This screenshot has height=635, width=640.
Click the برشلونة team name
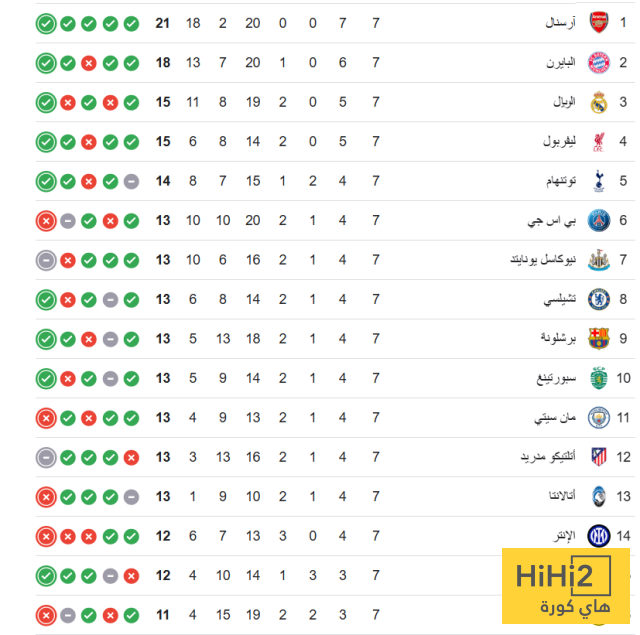(559, 339)
